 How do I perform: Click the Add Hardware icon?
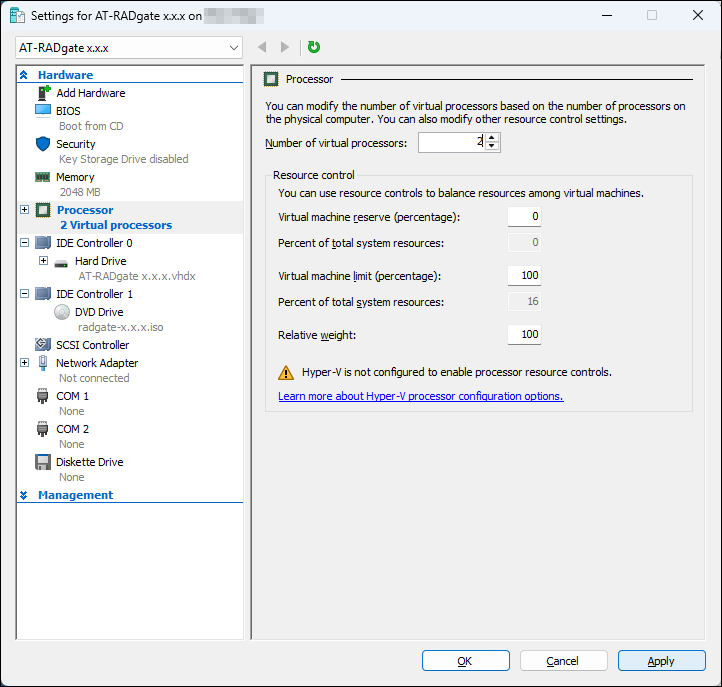(x=43, y=93)
